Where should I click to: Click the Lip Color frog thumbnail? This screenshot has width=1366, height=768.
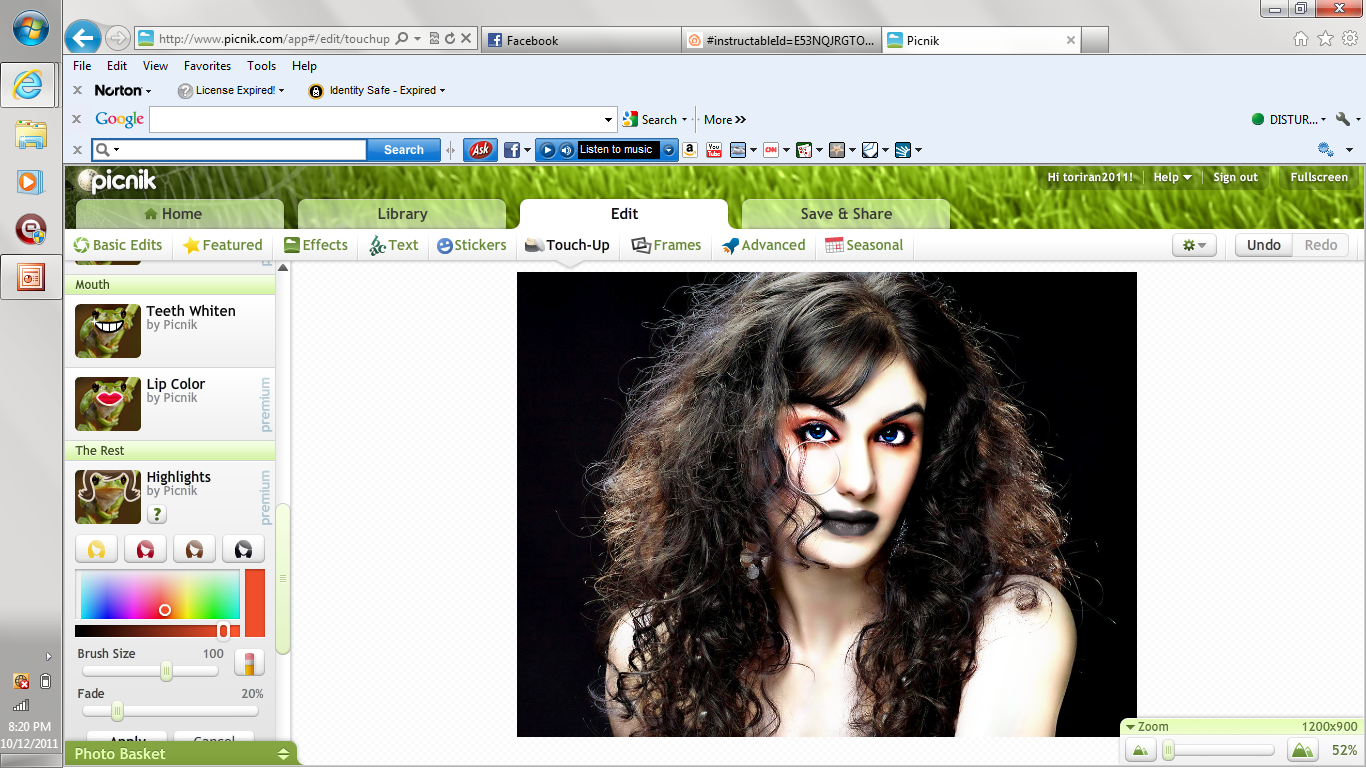(108, 404)
